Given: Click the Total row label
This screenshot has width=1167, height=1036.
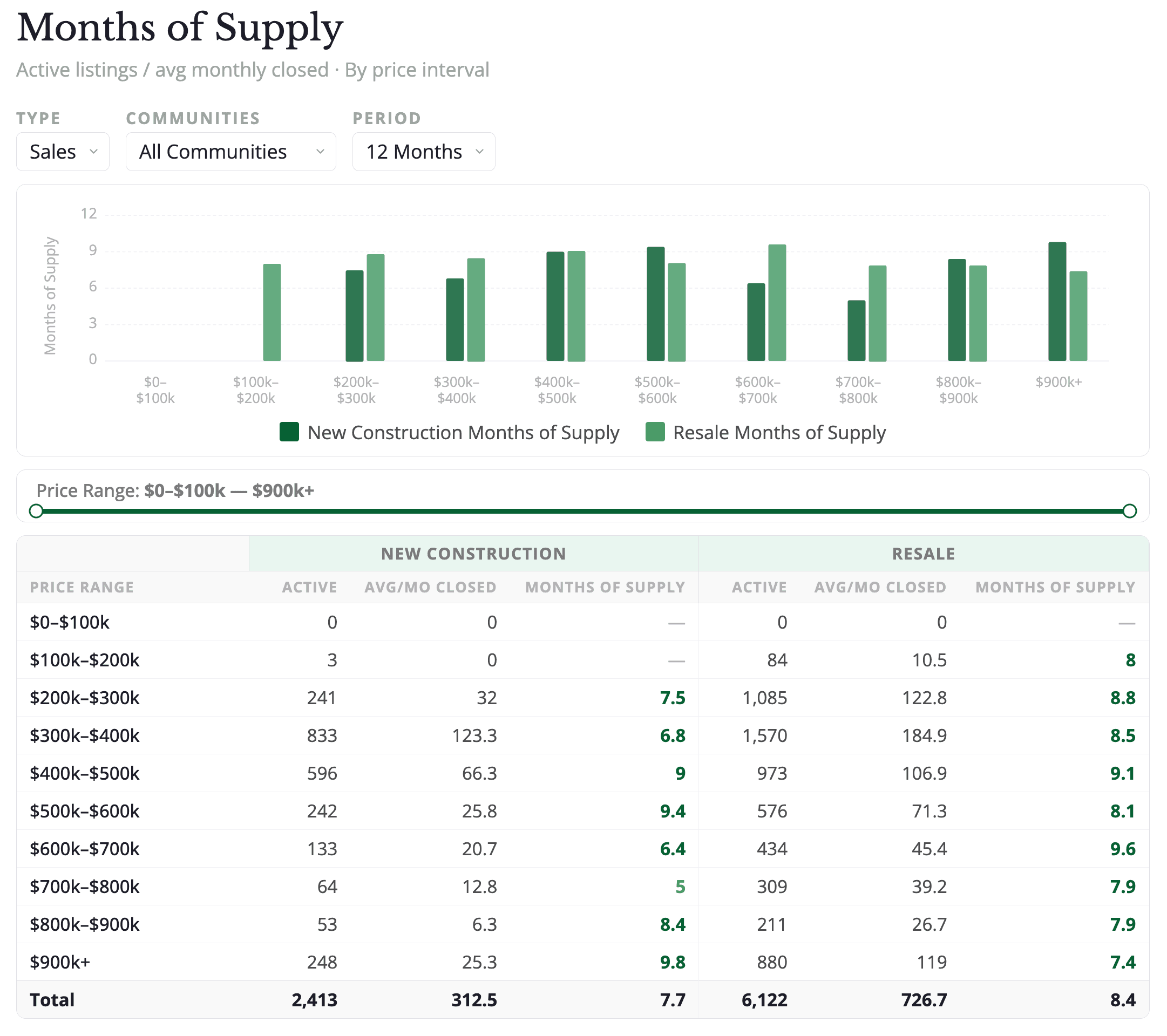Looking at the screenshot, I should tap(52, 1000).
